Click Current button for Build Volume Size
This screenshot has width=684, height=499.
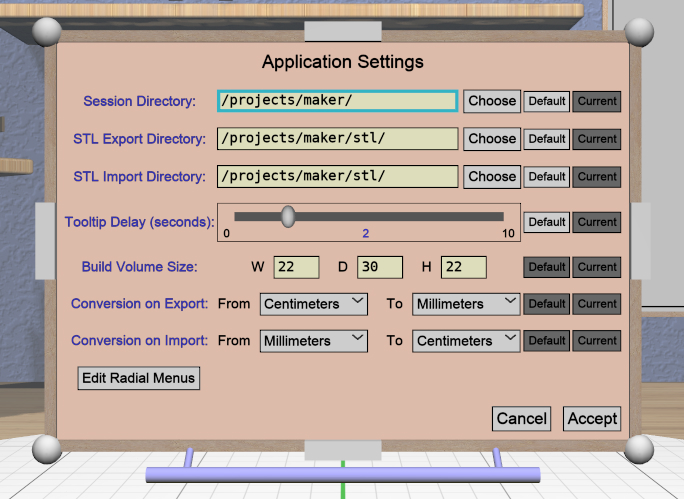coord(597,267)
